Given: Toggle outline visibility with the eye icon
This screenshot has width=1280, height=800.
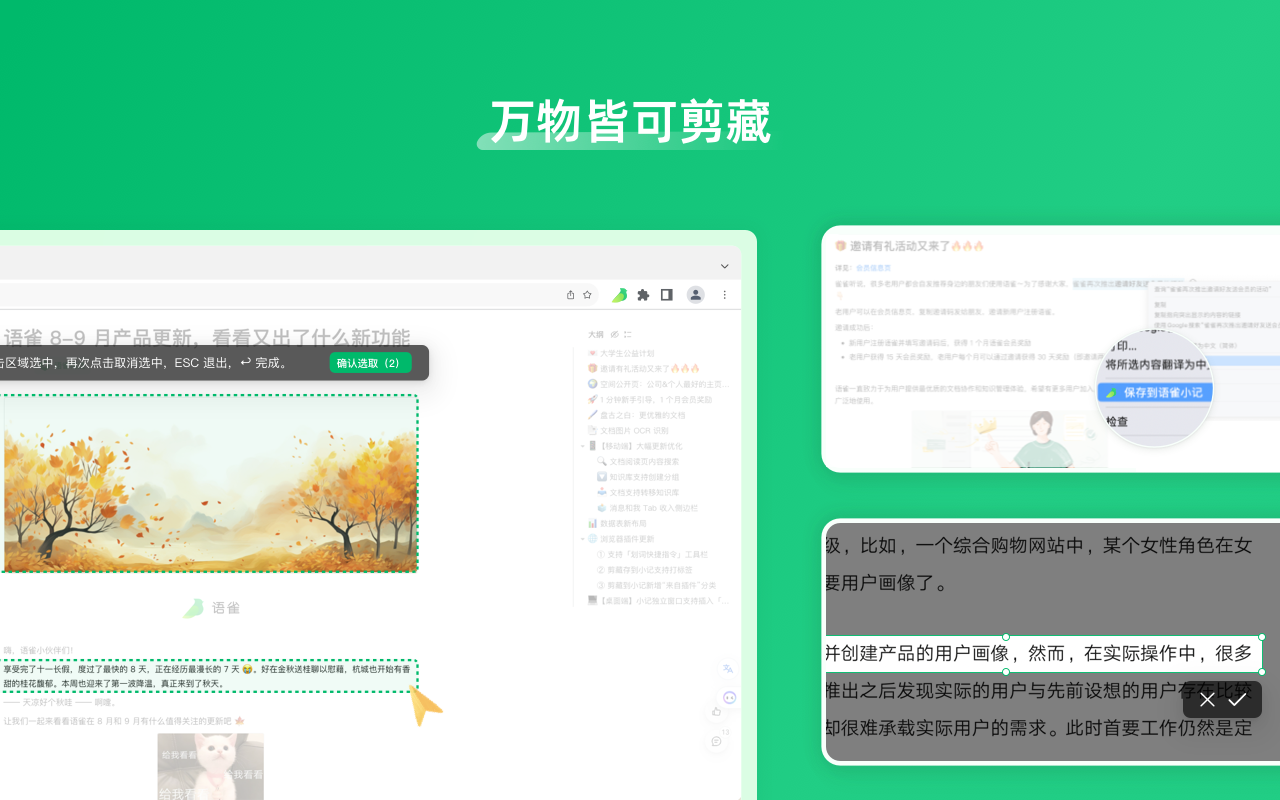Looking at the screenshot, I should pos(614,334).
